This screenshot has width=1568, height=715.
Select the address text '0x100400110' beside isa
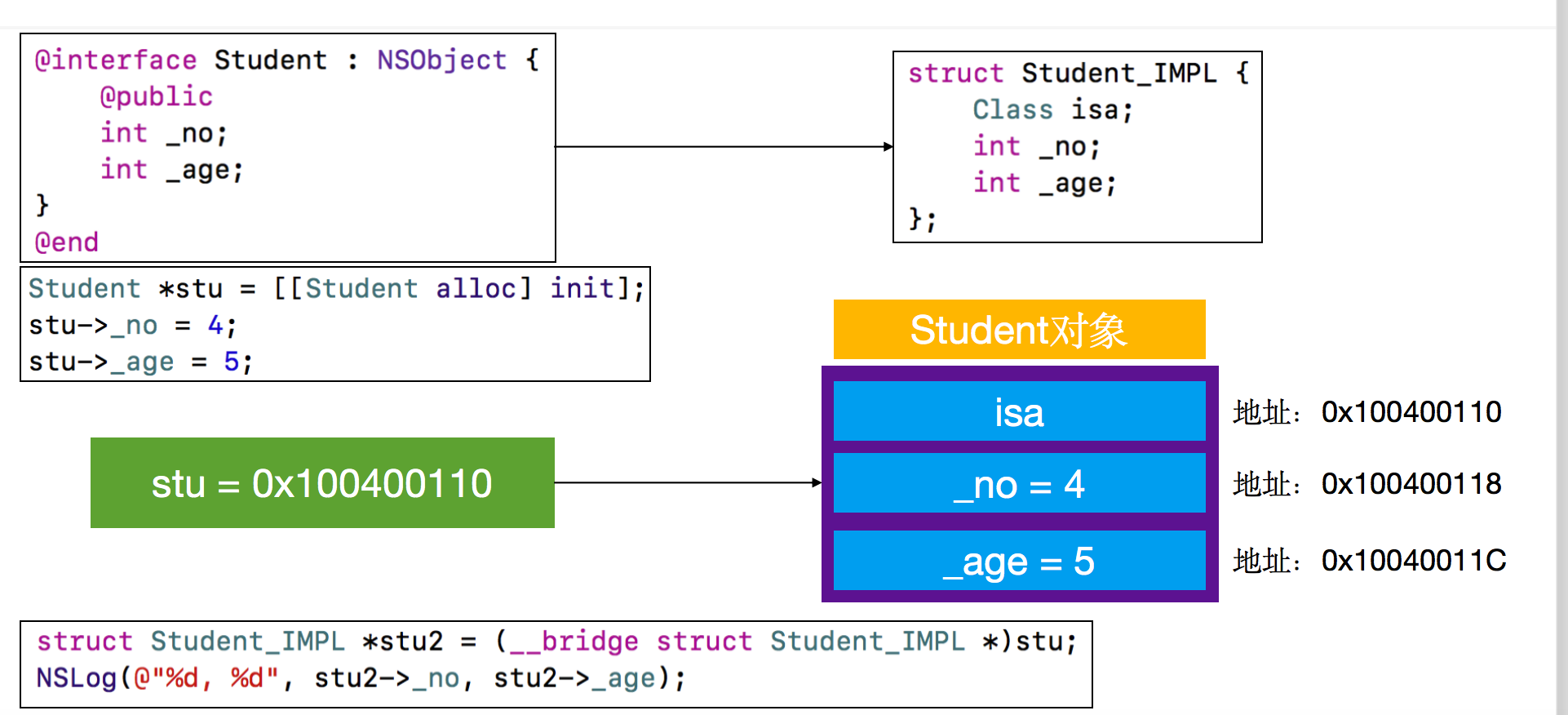[1411, 412]
